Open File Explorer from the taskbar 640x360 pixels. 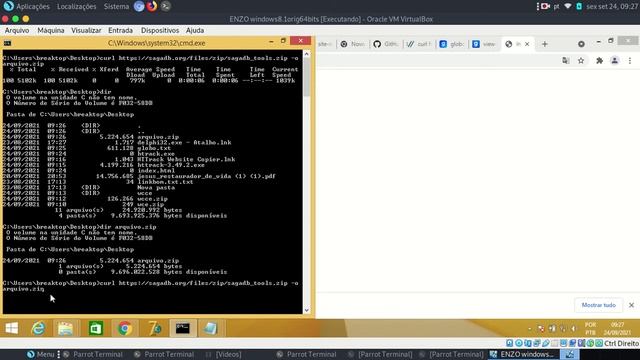click(x=65, y=328)
